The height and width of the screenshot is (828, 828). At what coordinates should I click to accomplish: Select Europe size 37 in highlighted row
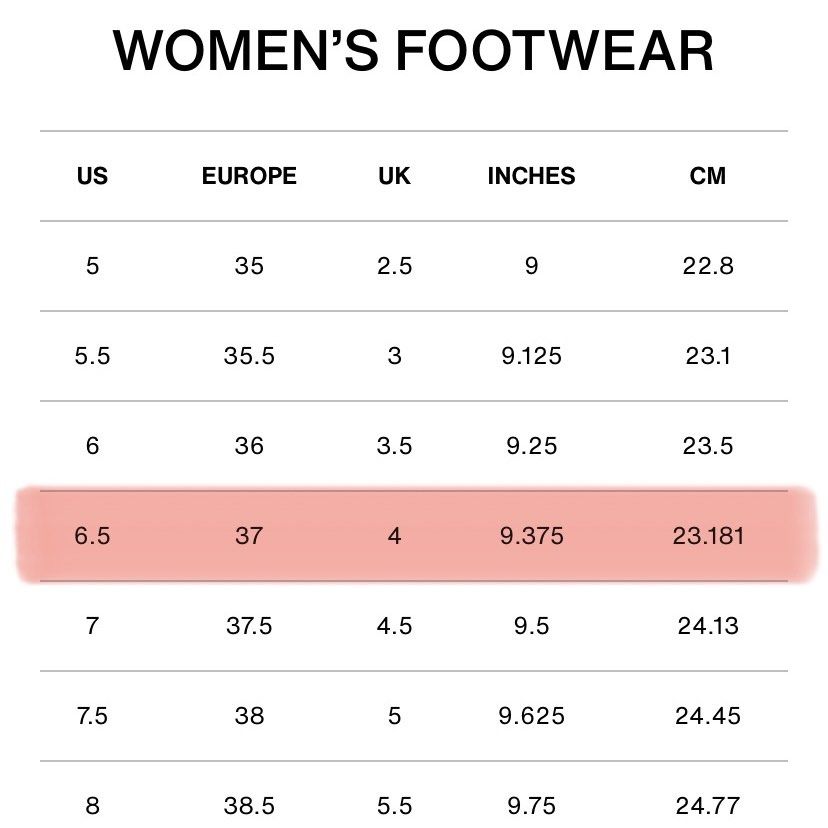click(x=249, y=536)
